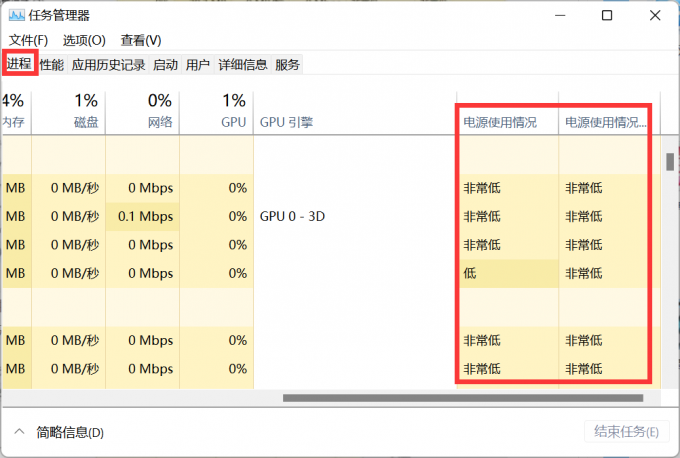Click the Task Manager app icon in title bar

[x=16, y=15]
